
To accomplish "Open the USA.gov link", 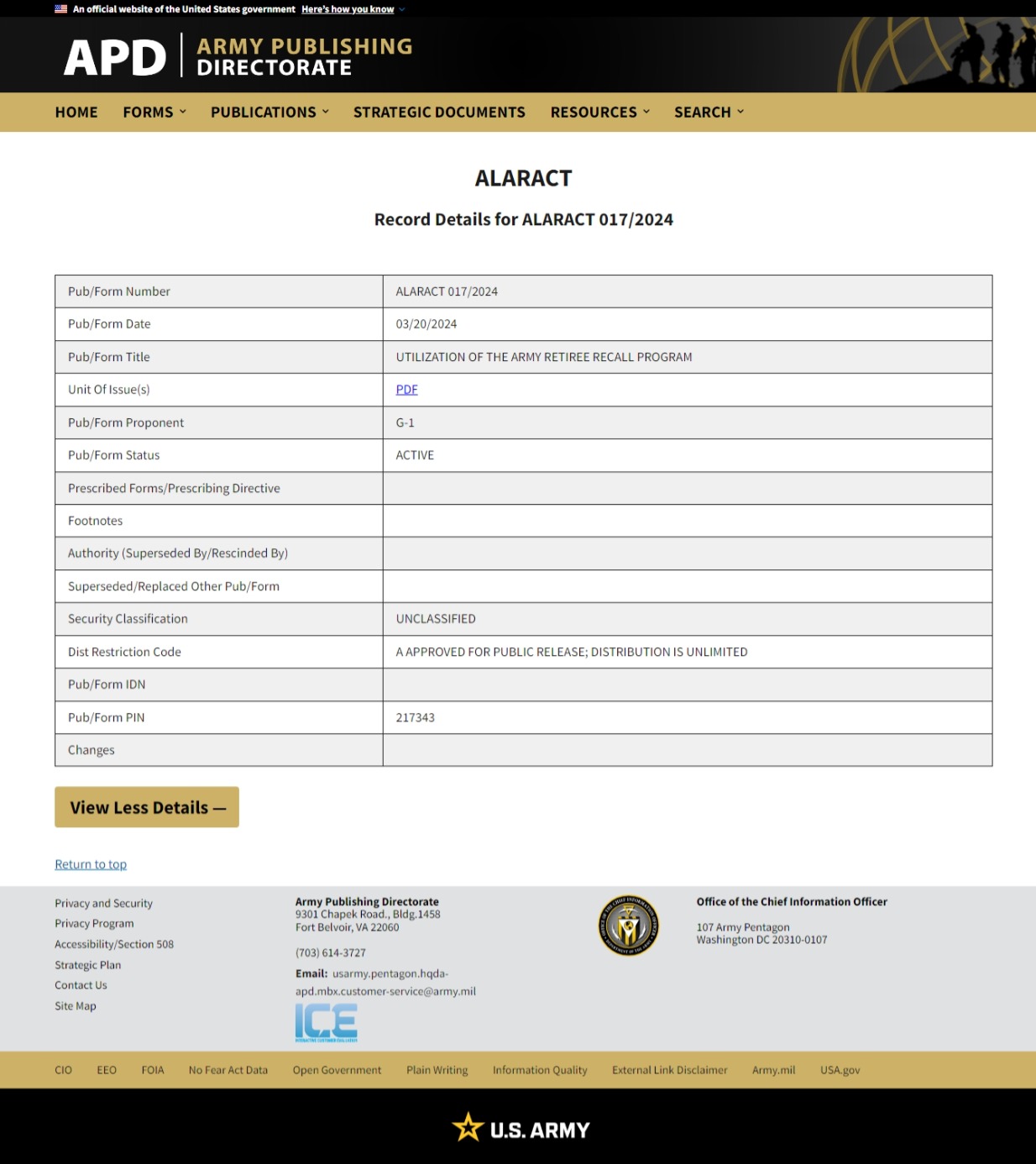I will [840, 1070].
